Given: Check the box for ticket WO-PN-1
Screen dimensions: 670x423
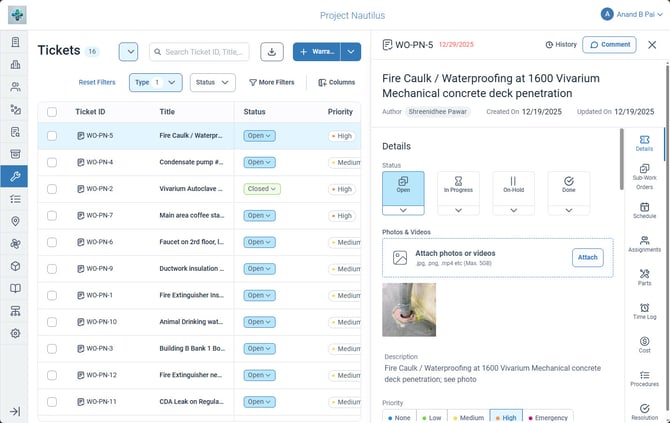Looking at the screenshot, I should pos(52,295).
